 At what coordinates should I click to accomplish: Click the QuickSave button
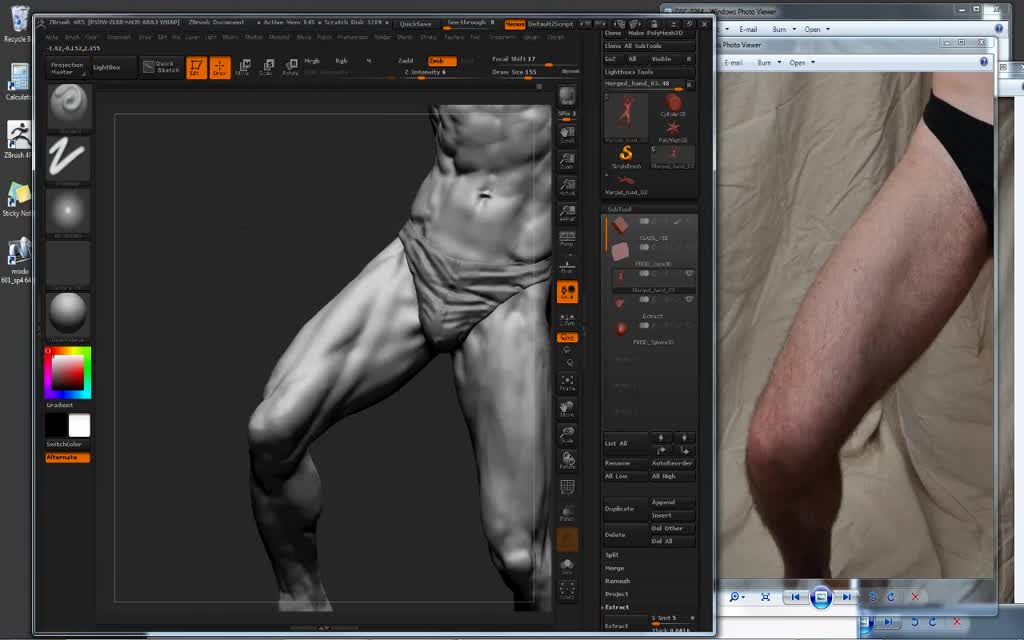(415, 24)
